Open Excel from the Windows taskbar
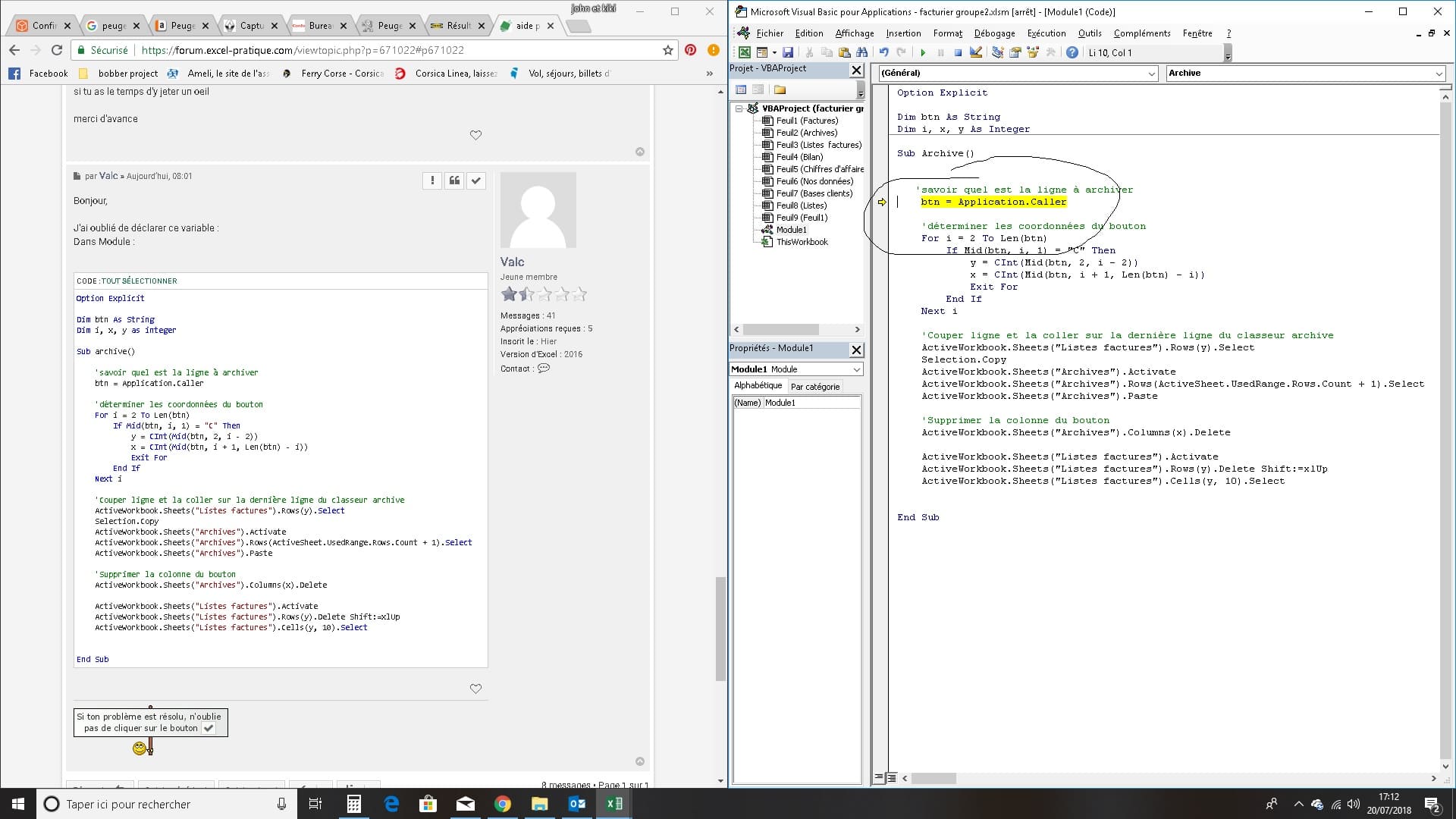This screenshot has width=1456, height=819. 613,804
